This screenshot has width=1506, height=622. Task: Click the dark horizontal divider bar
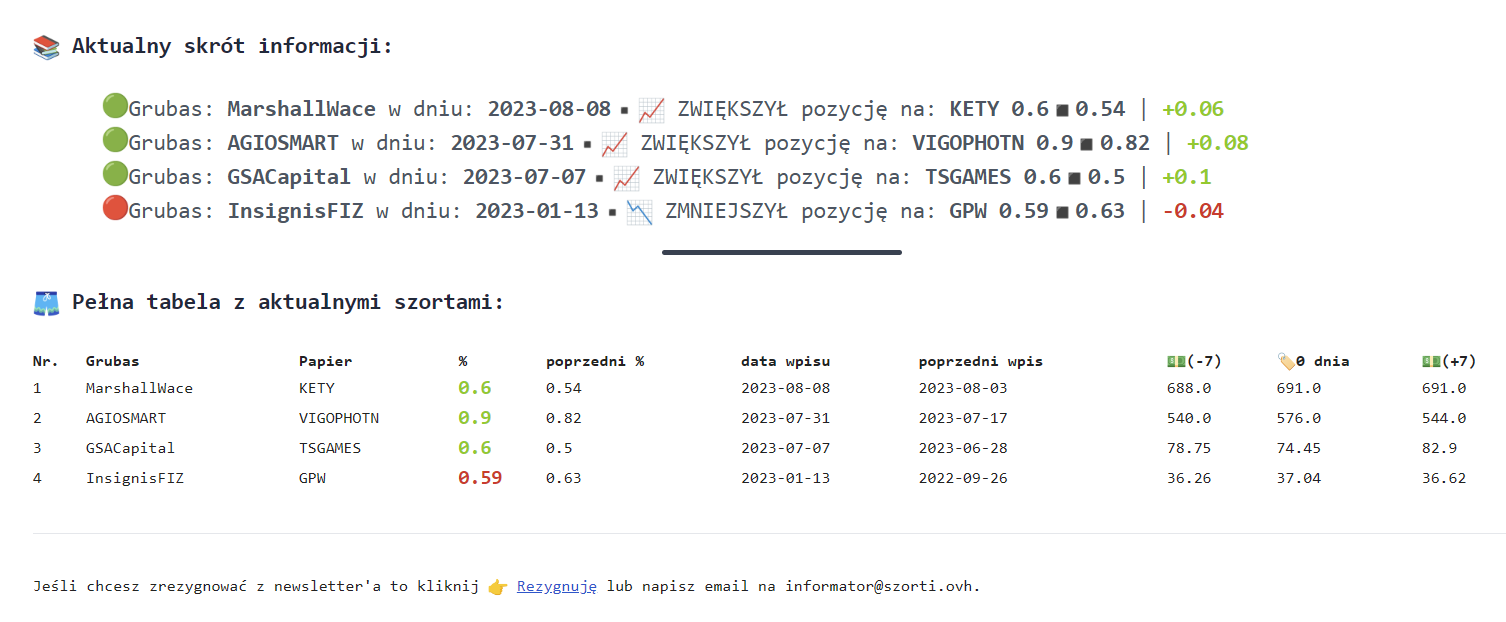tap(781, 252)
